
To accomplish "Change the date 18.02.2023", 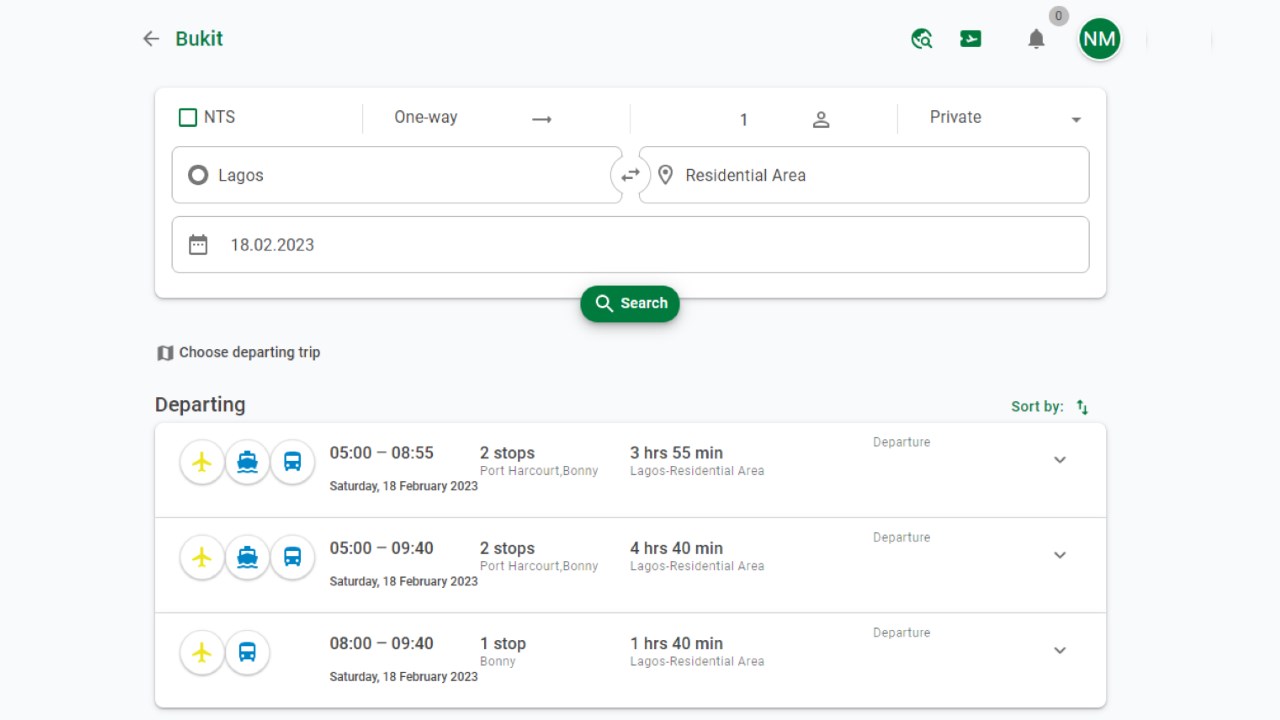I will [x=630, y=244].
